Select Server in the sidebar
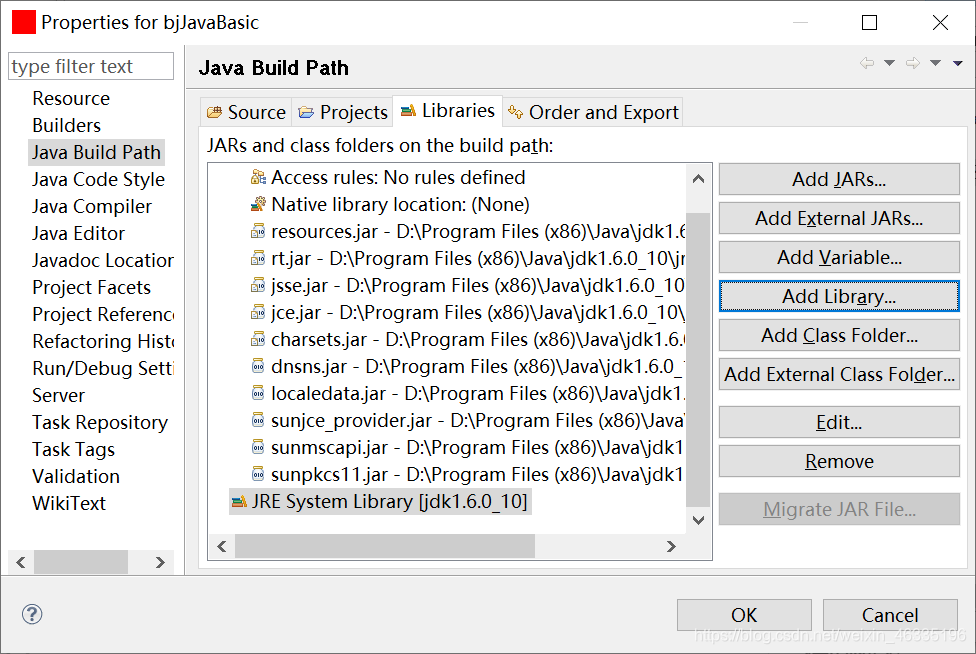Screen dimensions: 976x654 coord(59,395)
